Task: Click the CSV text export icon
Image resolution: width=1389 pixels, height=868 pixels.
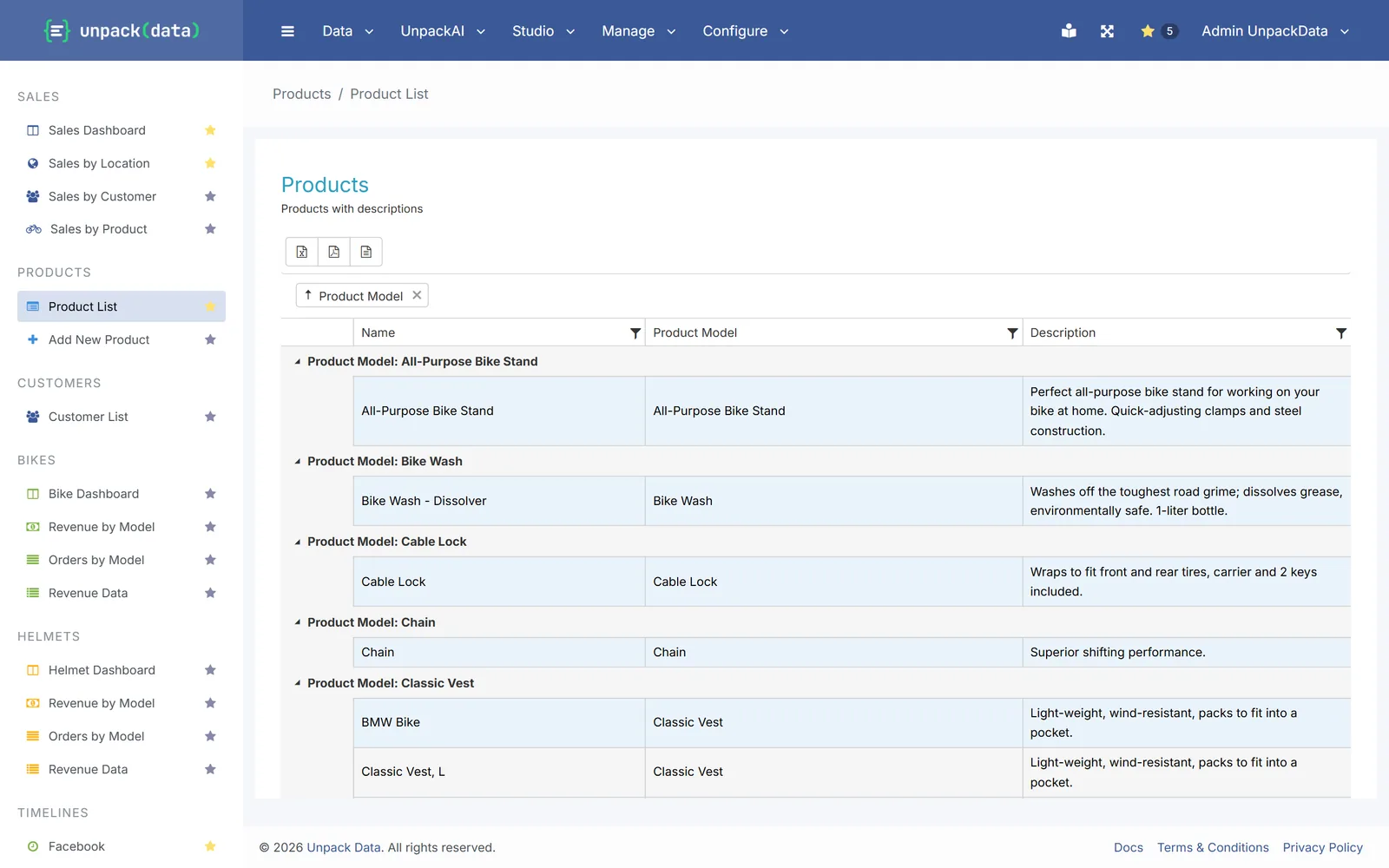Action: pos(366,252)
